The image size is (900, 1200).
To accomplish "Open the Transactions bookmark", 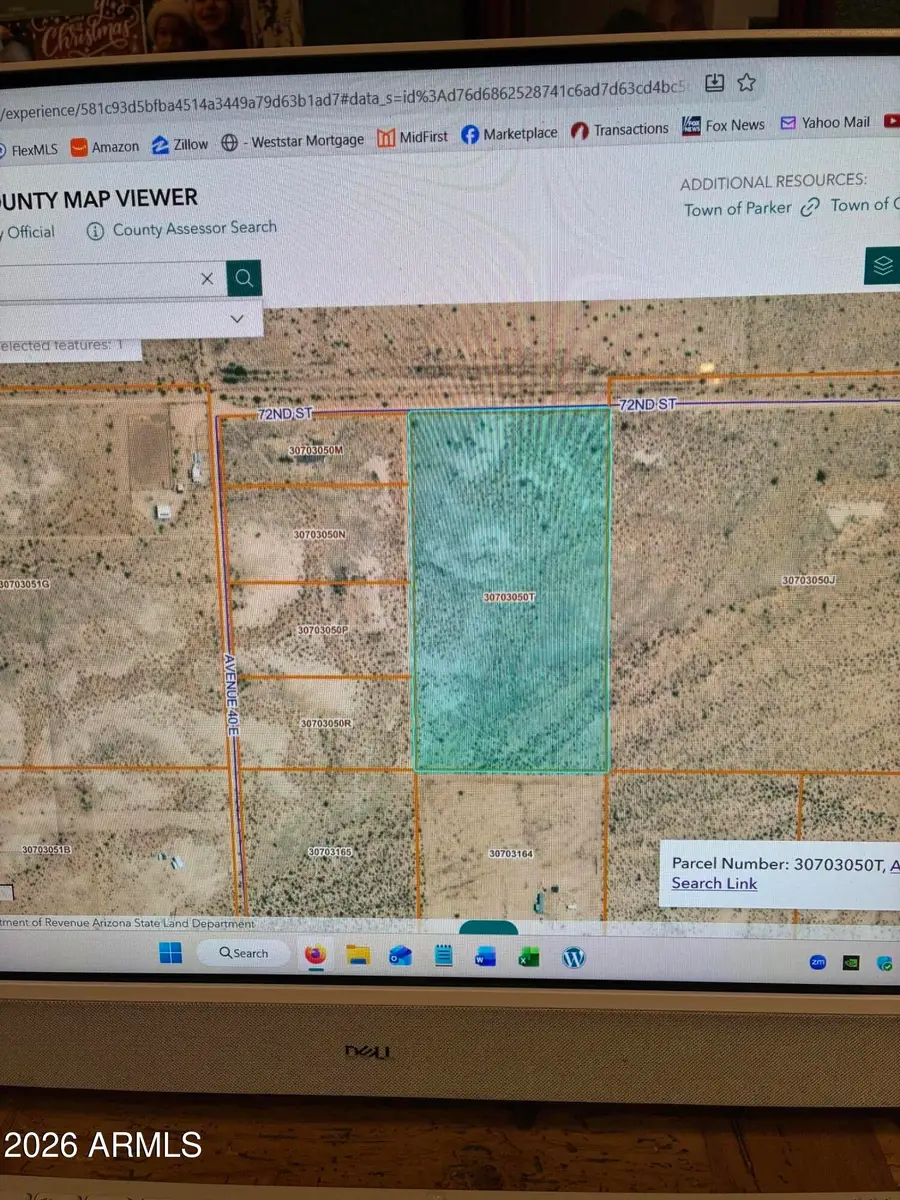I will pos(620,129).
